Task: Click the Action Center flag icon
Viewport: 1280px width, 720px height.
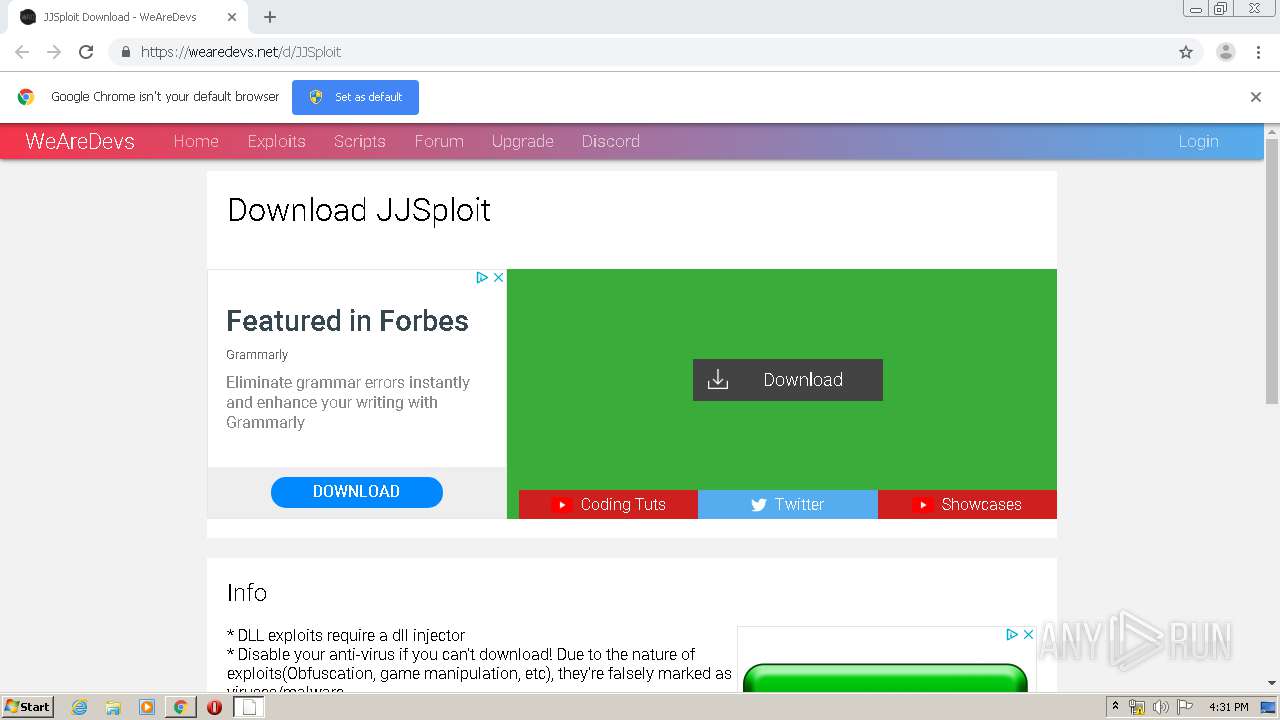Action: (1184, 707)
